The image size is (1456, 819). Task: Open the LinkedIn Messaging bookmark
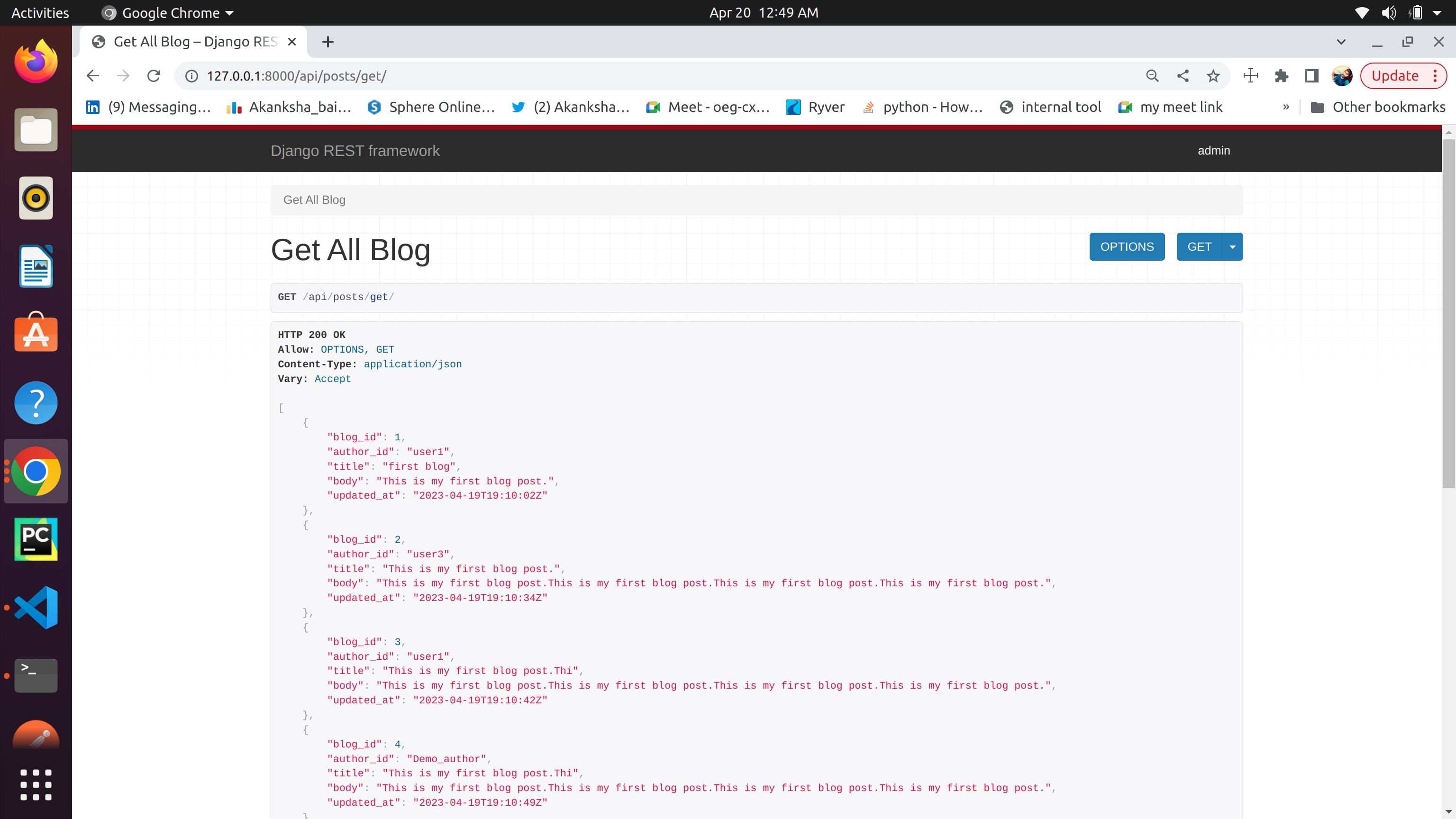click(x=150, y=107)
